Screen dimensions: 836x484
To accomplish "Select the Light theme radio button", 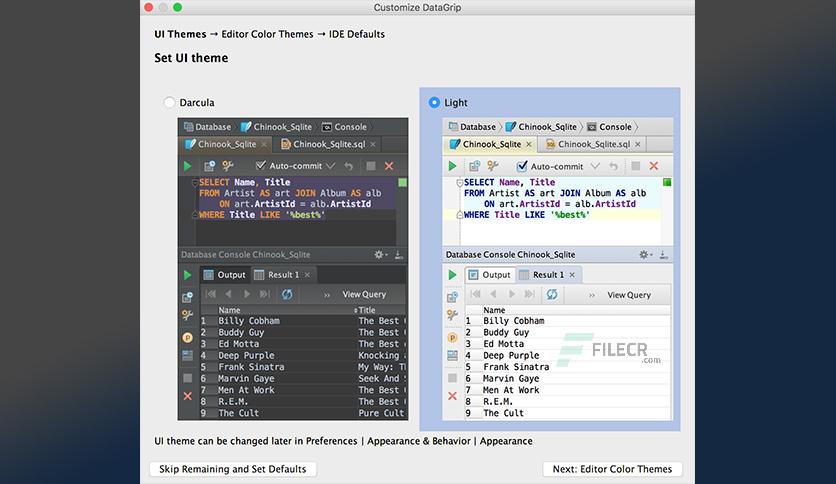I will (x=434, y=102).
